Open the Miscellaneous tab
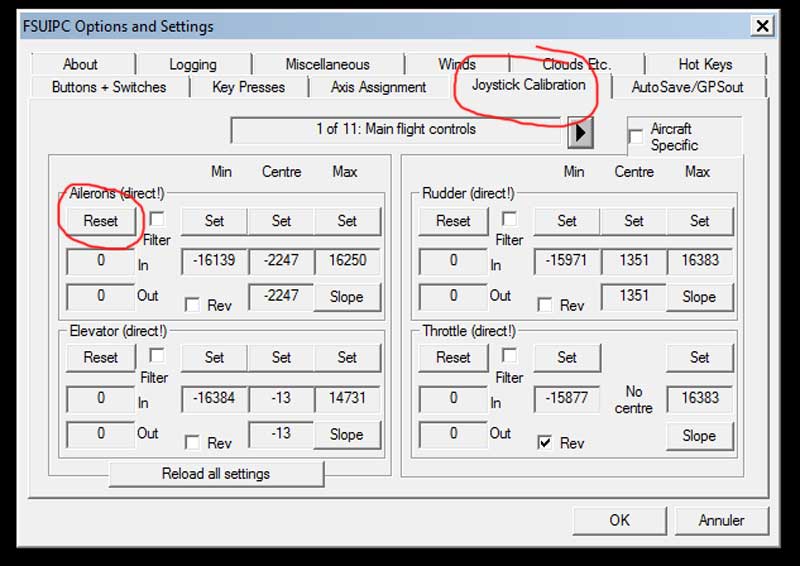The height and width of the screenshot is (566, 800). [328, 64]
